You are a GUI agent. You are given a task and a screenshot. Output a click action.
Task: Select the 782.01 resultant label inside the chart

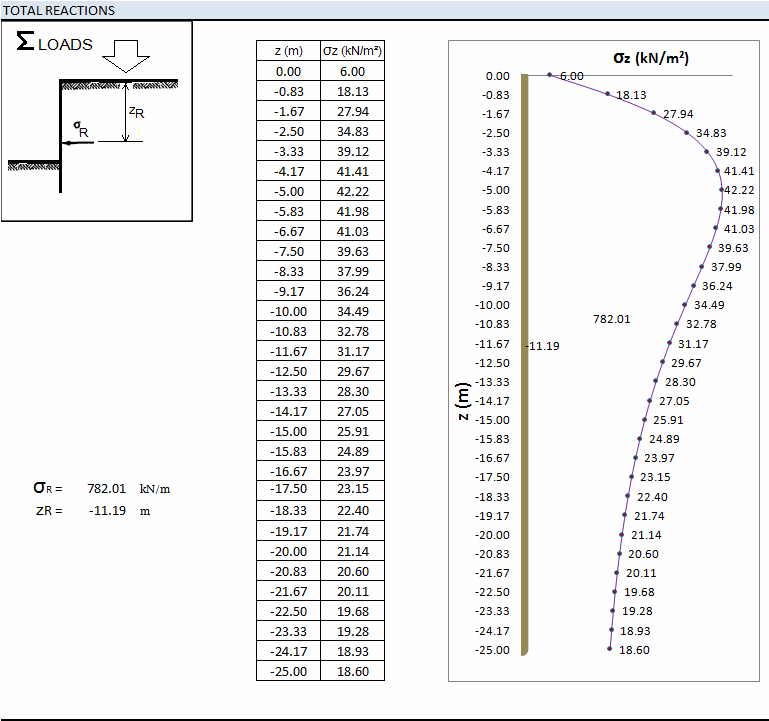click(x=612, y=319)
